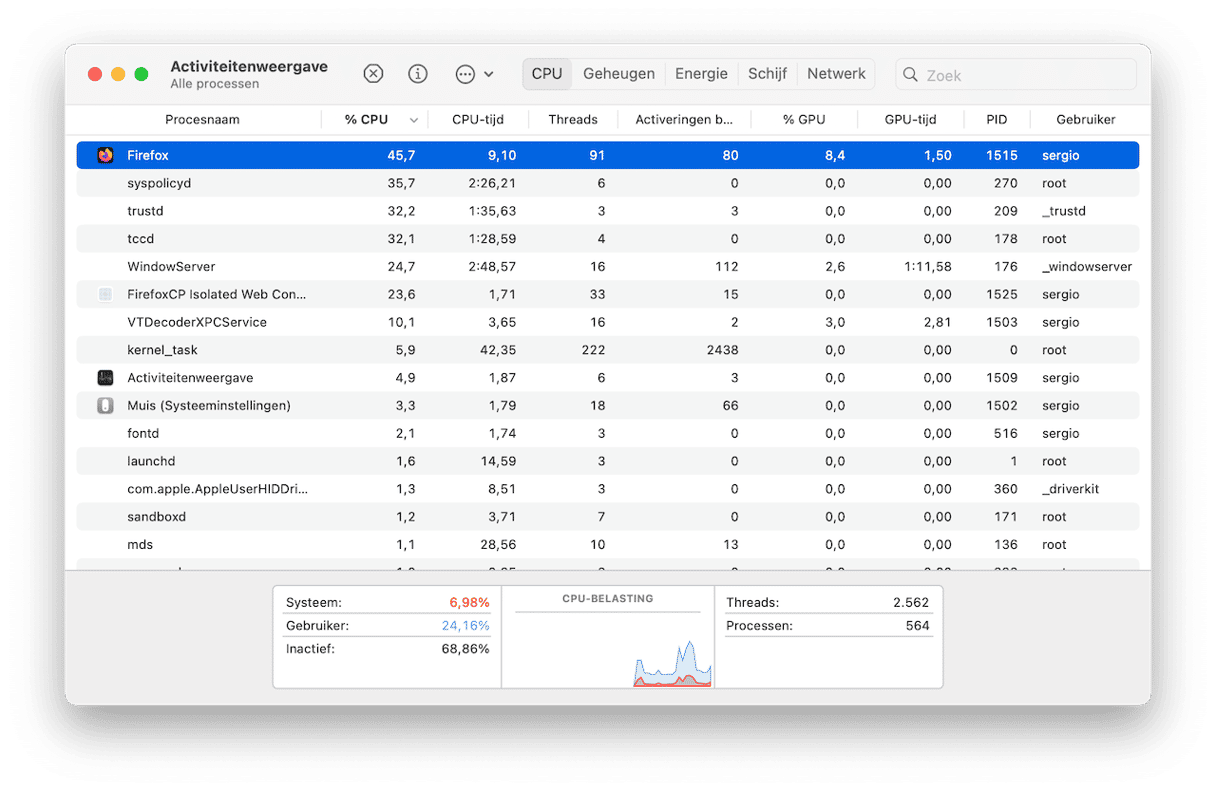Screen dimensions: 1216x791
Task: Select the com.apple.AppleUserHIDDri… row
Action: [608, 489]
